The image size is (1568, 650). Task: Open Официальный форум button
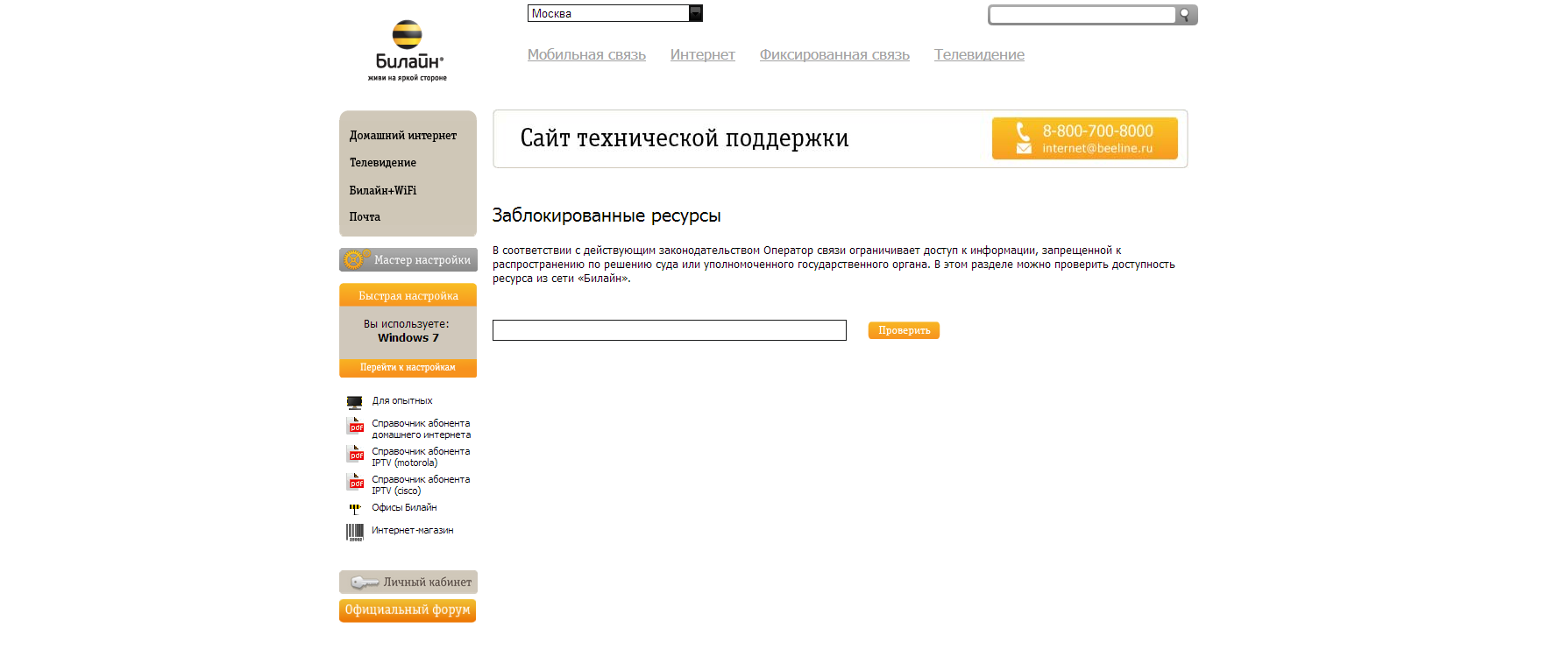pyautogui.click(x=408, y=611)
